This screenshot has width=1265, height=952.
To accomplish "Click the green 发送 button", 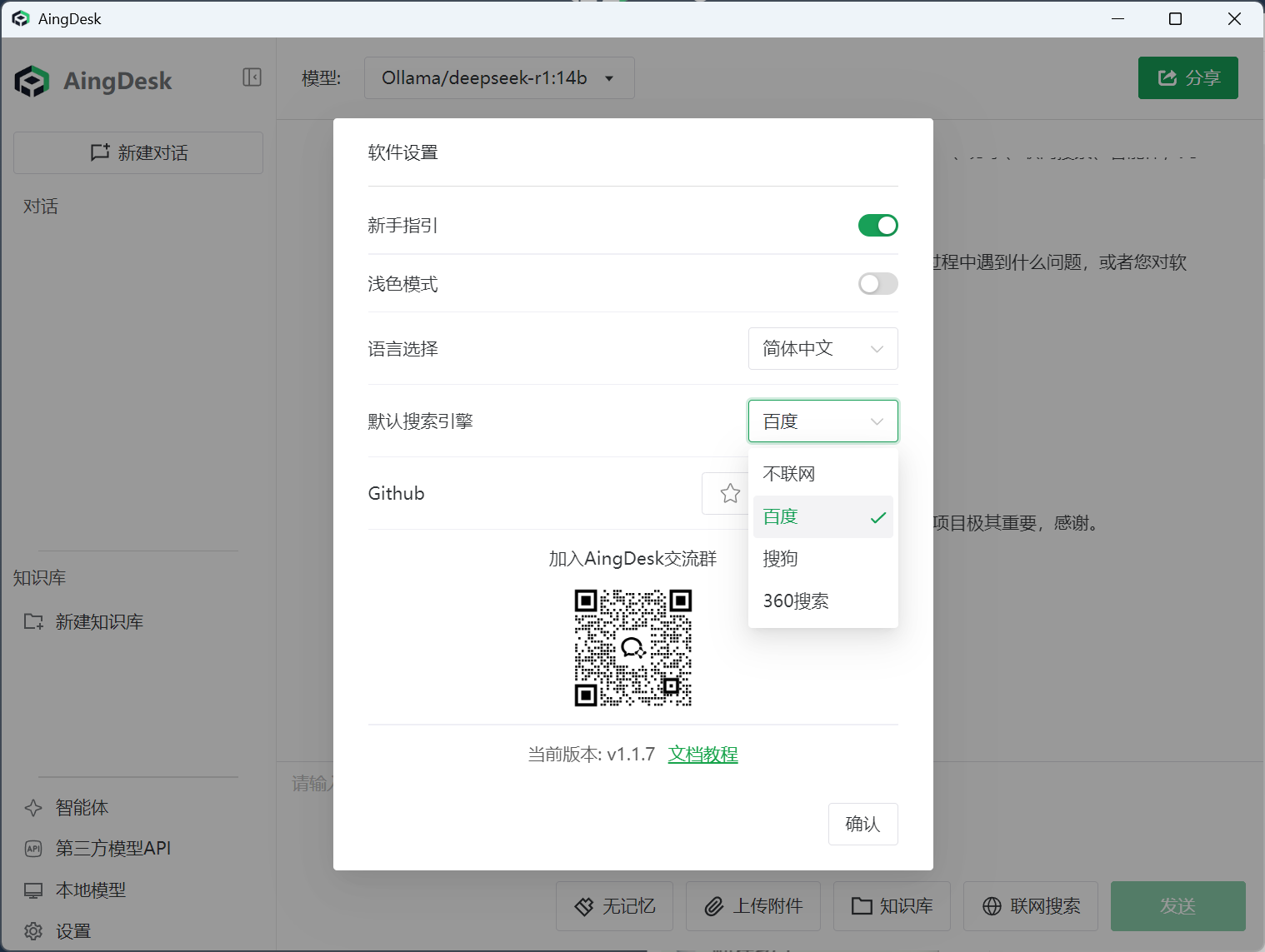I will click(x=1177, y=906).
